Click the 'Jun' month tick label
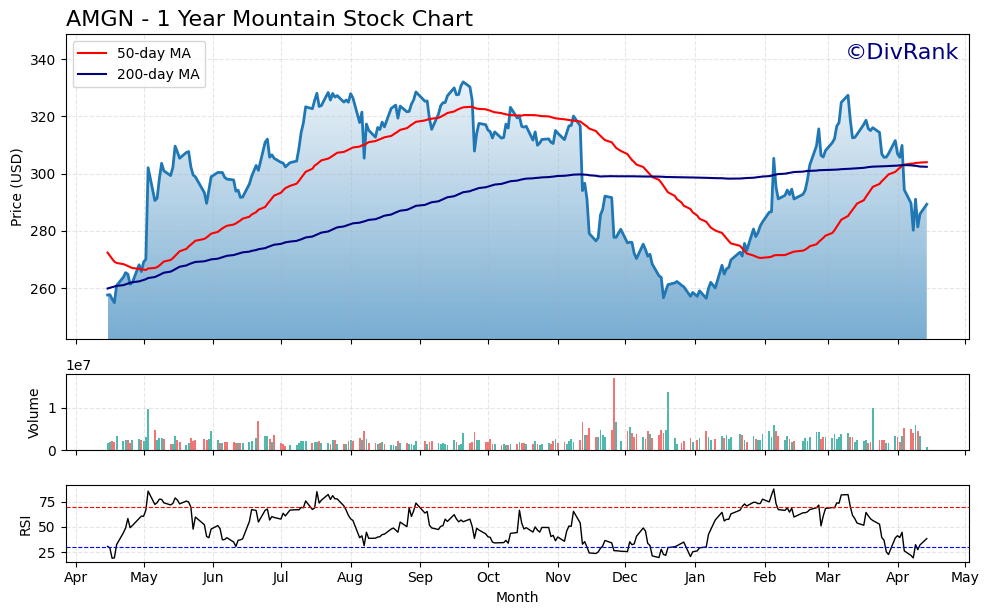 pos(213,577)
